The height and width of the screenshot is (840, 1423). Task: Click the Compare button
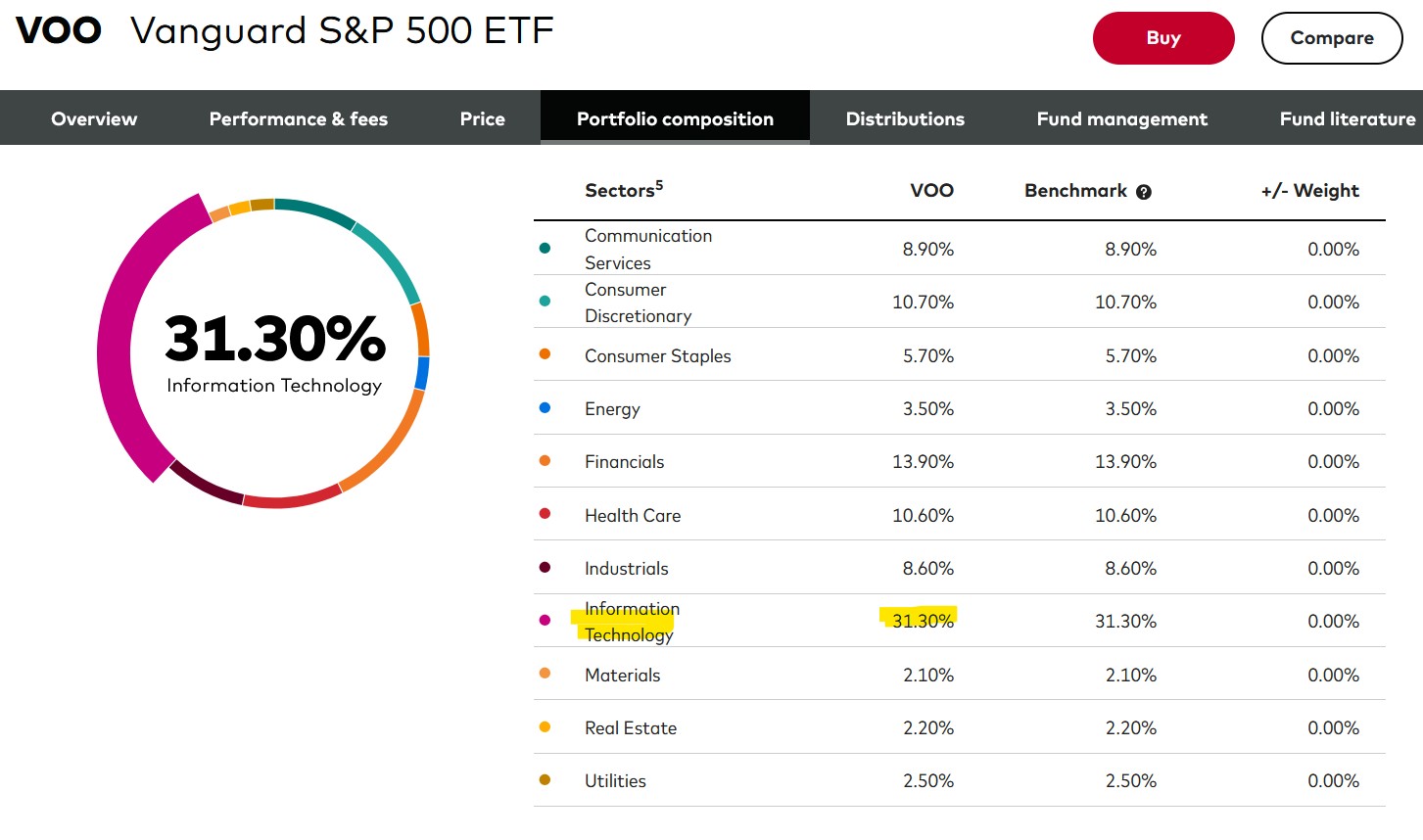[1332, 38]
